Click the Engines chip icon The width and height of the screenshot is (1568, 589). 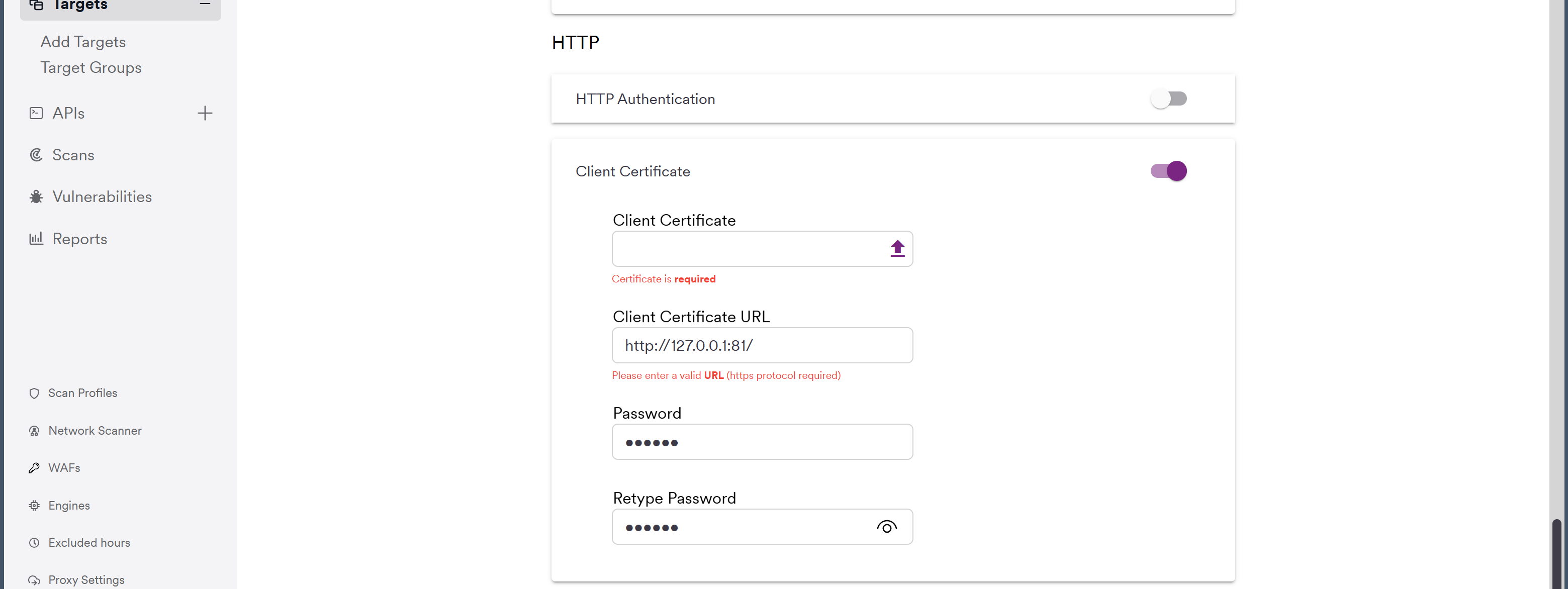34,506
